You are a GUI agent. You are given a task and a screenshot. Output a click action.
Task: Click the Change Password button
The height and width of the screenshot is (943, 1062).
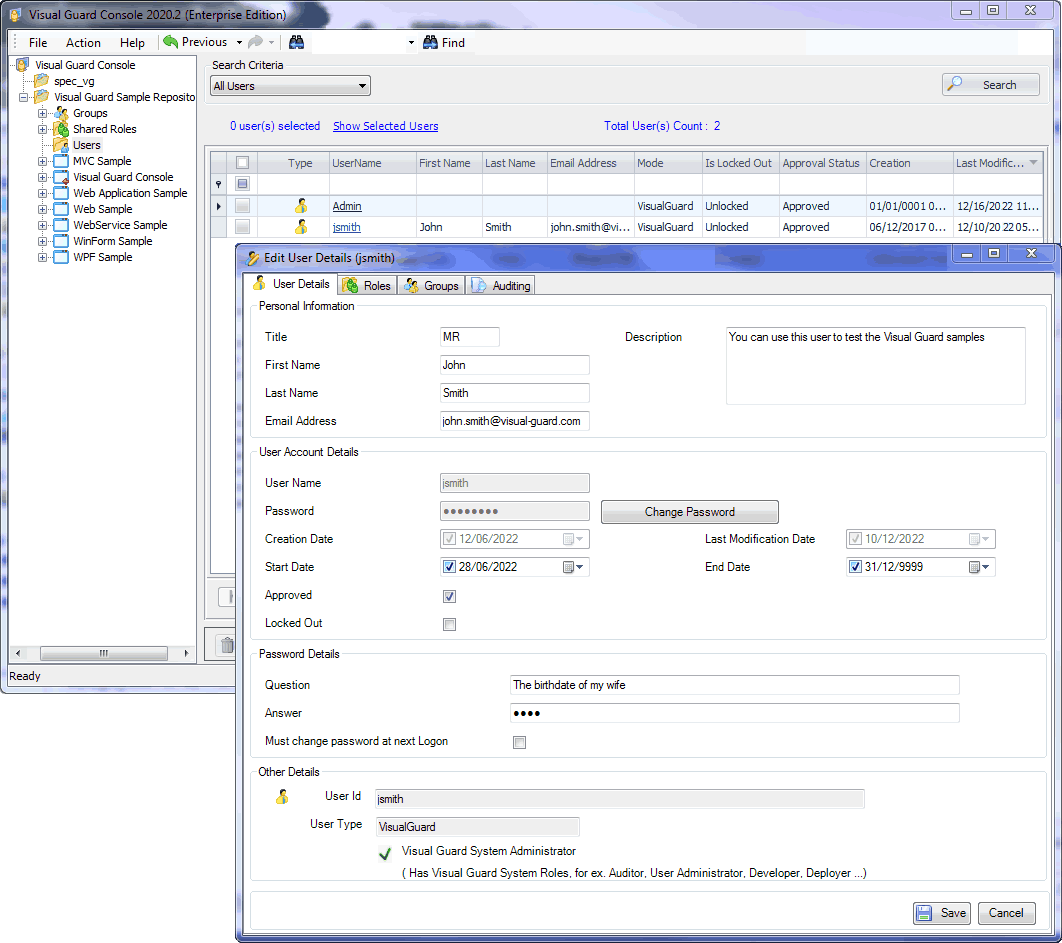tap(689, 512)
